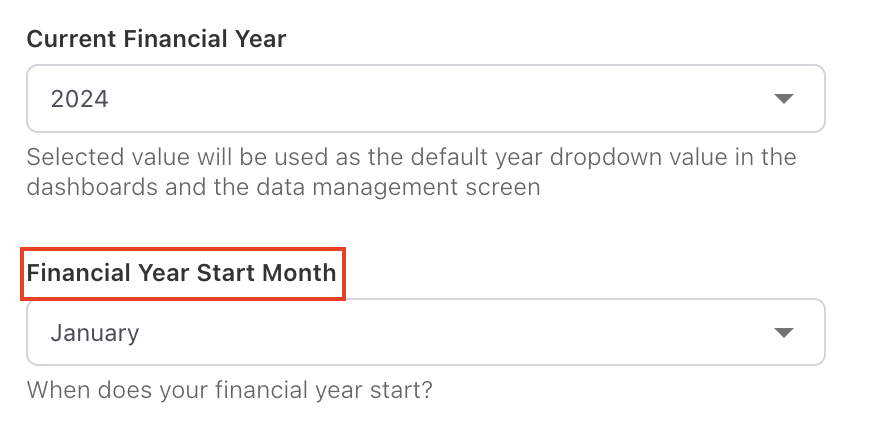Click the "When does your financial year start?" text
Viewport: 892px width, 432px height.
pos(229,389)
